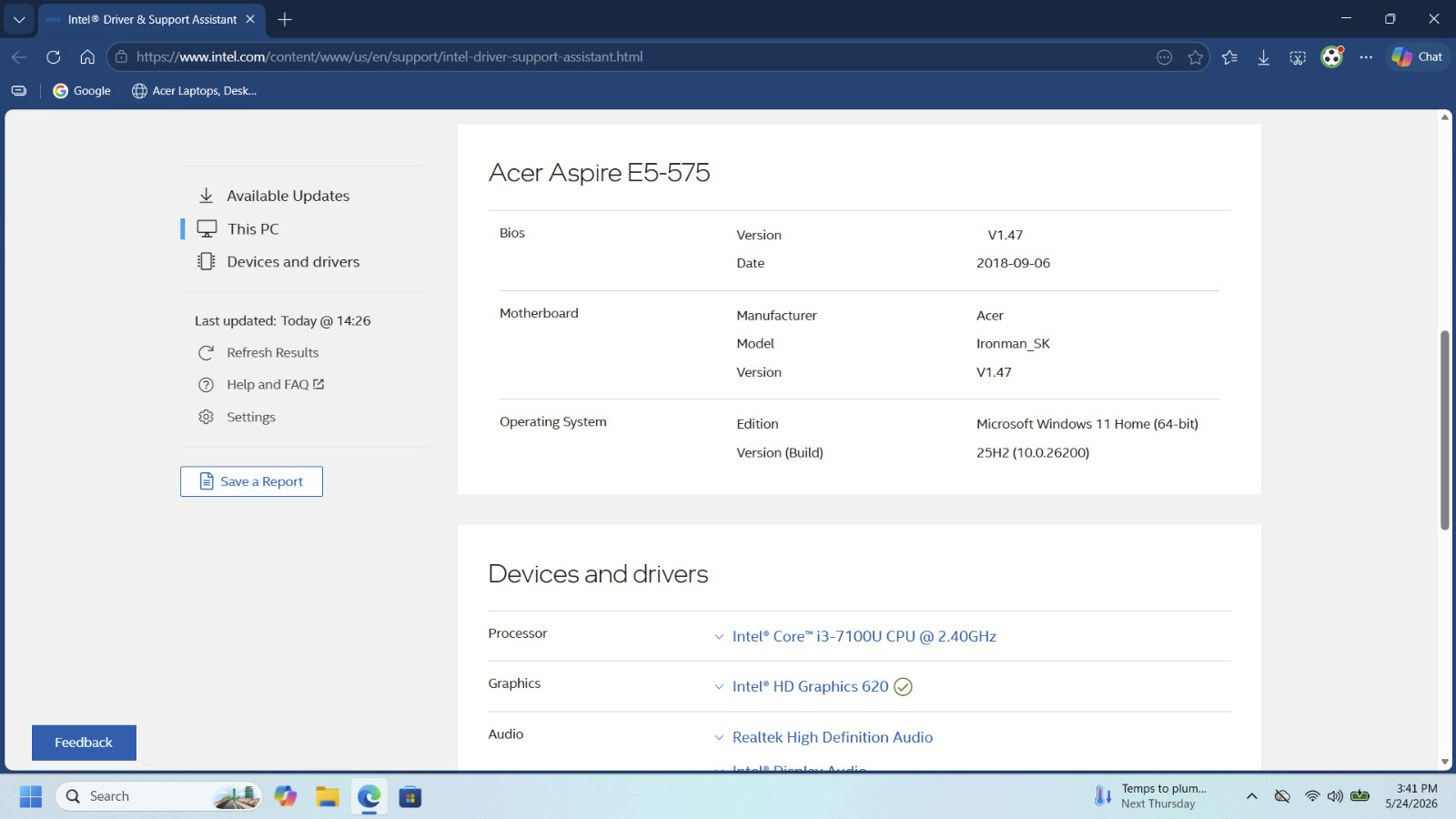The height and width of the screenshot is (819, 1456).
Task: Click Microsoft Windows 11 Home (64-bit) text
Action: pos(1087,424)
